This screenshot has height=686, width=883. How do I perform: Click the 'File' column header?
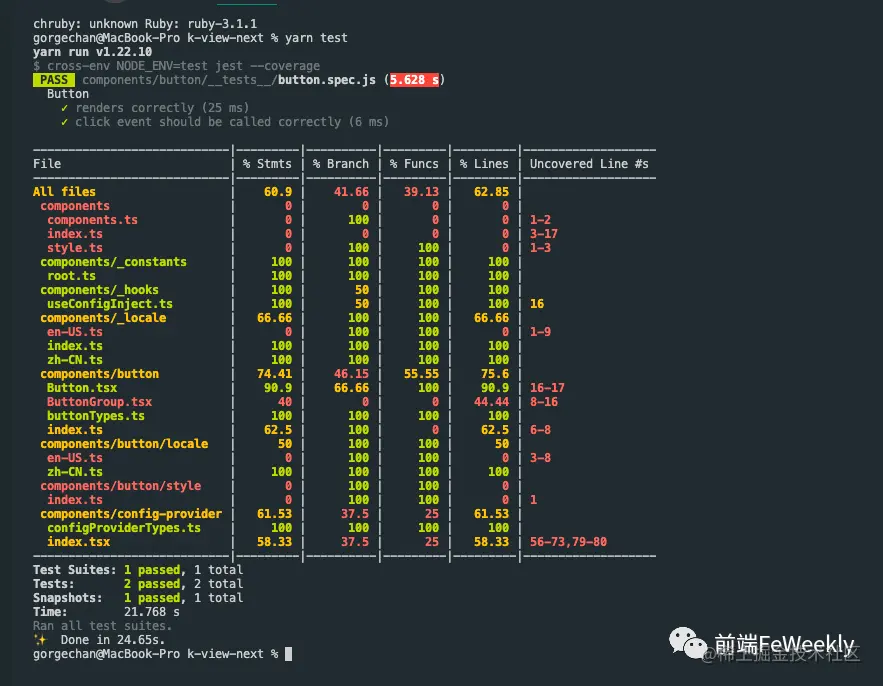[x=47, y=164]
